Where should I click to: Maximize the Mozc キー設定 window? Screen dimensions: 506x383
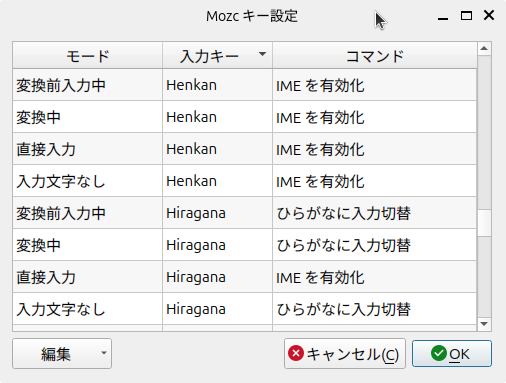pos(466,15)
